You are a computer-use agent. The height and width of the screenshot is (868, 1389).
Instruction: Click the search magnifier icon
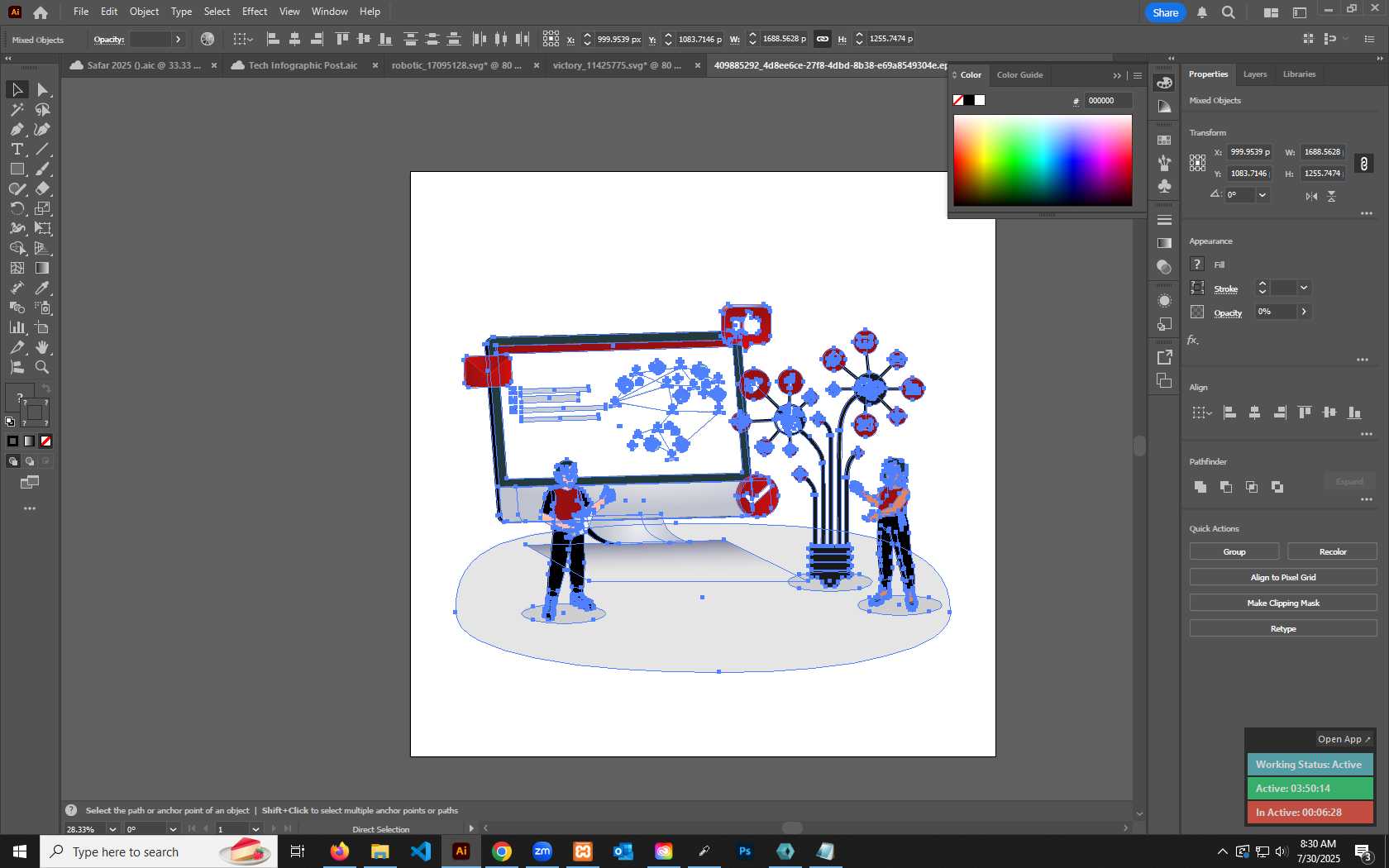click(1229, 12)
